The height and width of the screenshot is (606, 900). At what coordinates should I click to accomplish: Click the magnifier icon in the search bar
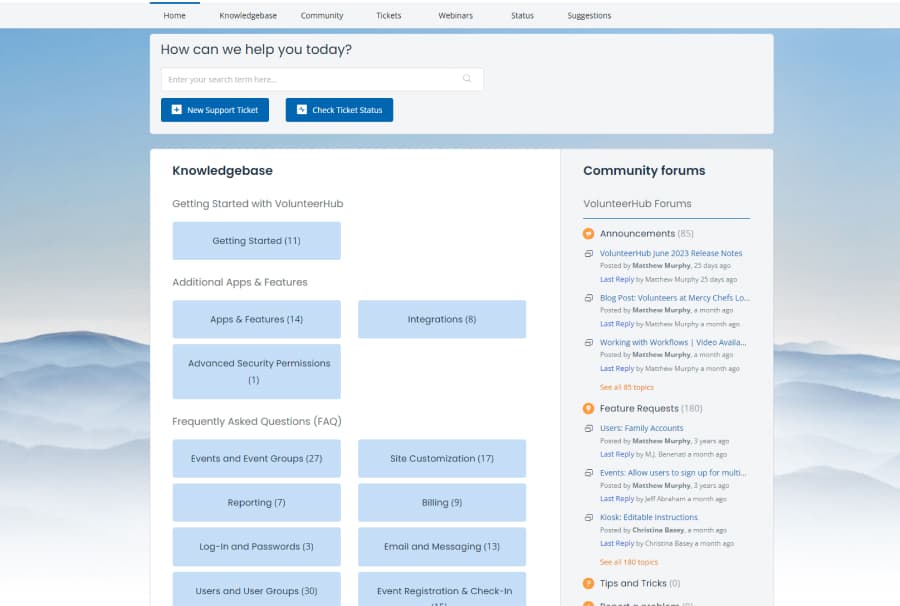click(x=467, y=78)
